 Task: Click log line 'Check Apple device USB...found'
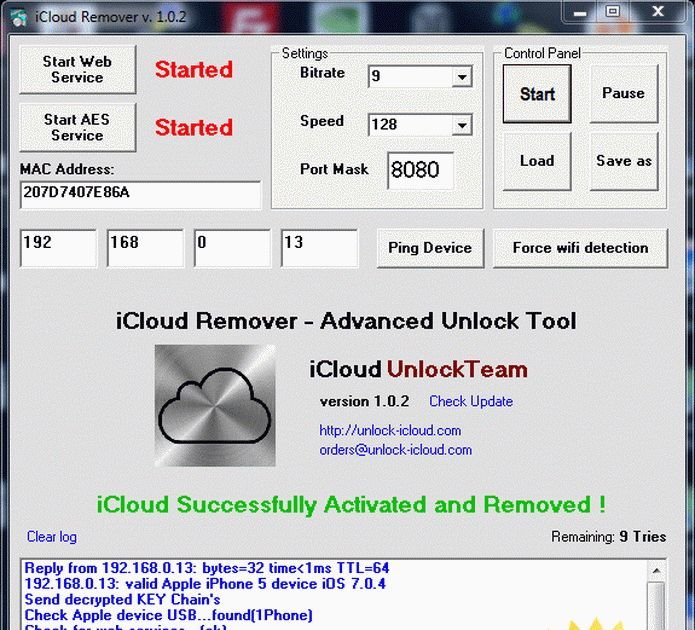[x=168, y=615]
